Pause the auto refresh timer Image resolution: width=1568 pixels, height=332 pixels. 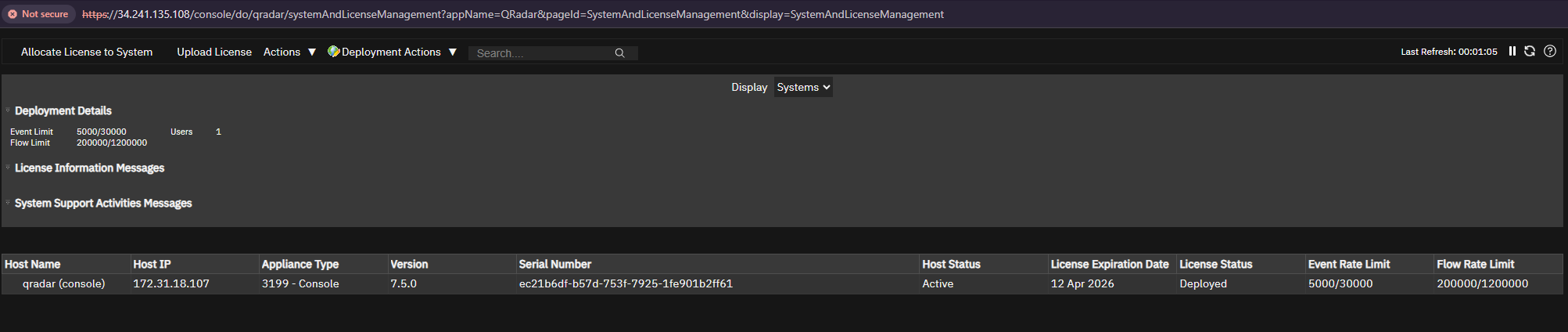pos(1512,51)
